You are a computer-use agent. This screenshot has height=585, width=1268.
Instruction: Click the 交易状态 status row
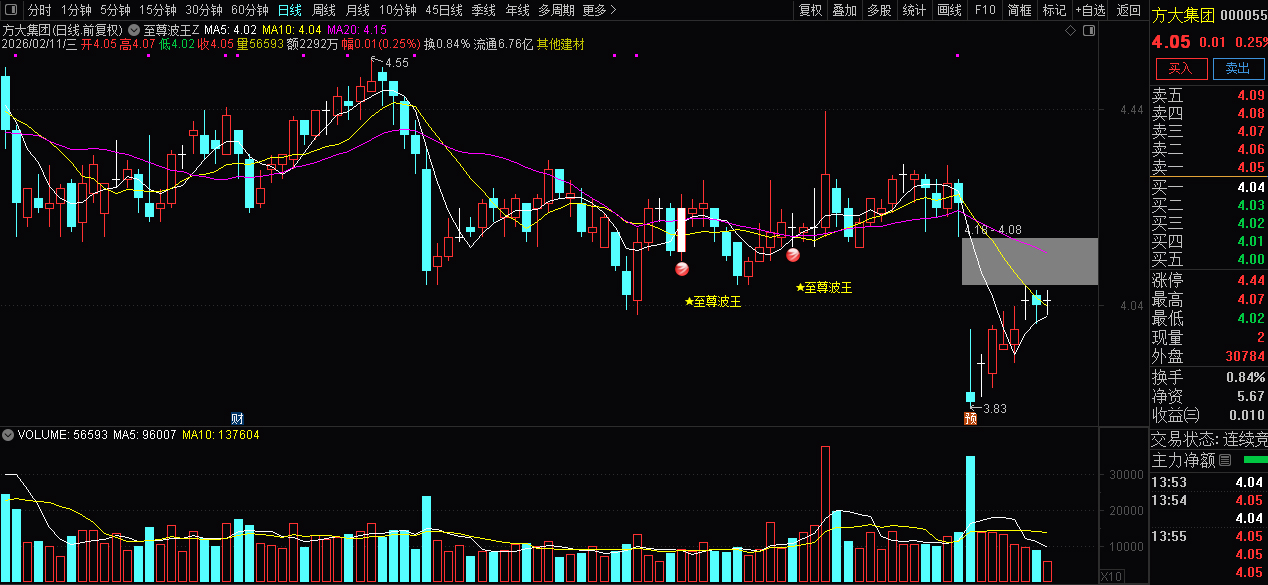1208,439
